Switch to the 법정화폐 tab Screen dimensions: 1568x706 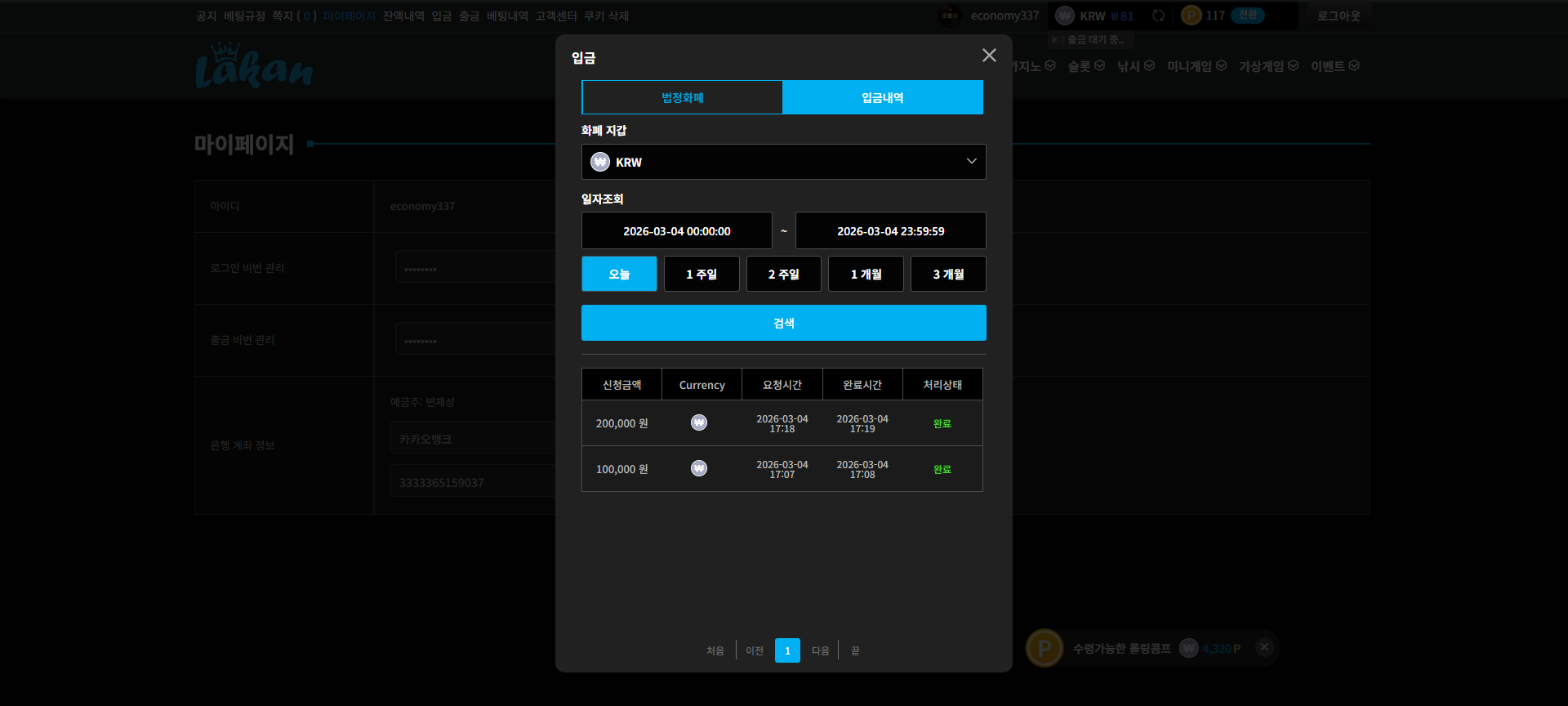pos(682,97)
